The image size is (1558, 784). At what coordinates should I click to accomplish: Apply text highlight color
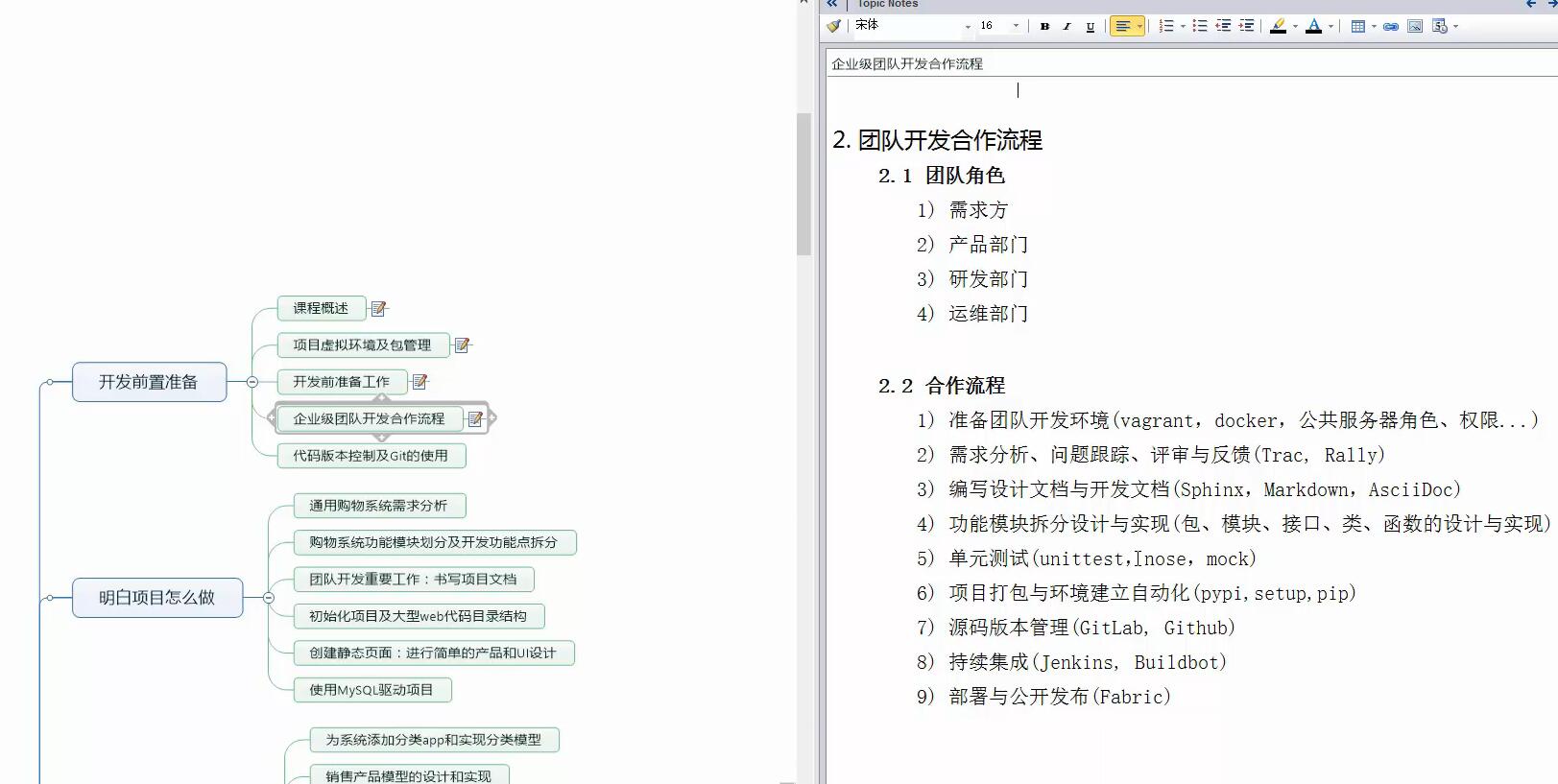click(x=1278, y=26)
